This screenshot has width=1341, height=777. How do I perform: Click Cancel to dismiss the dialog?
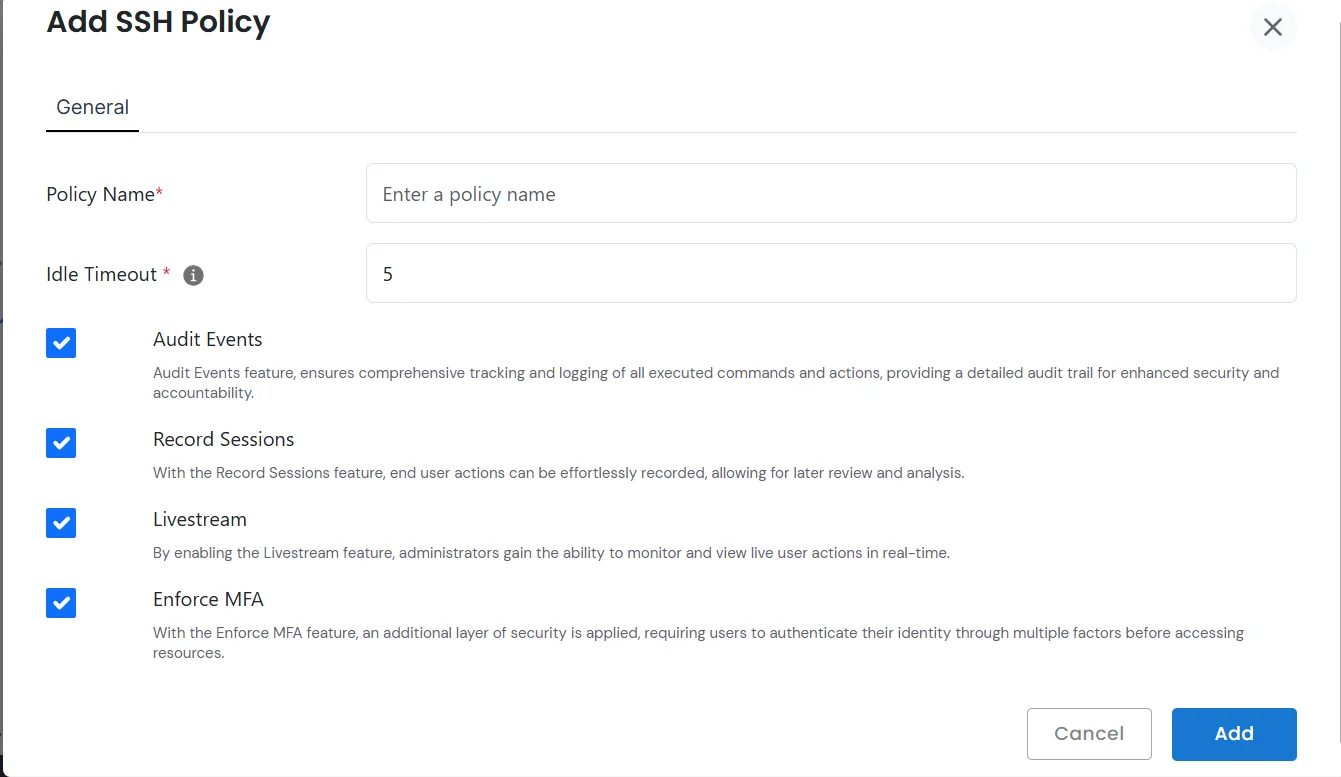1089,733
